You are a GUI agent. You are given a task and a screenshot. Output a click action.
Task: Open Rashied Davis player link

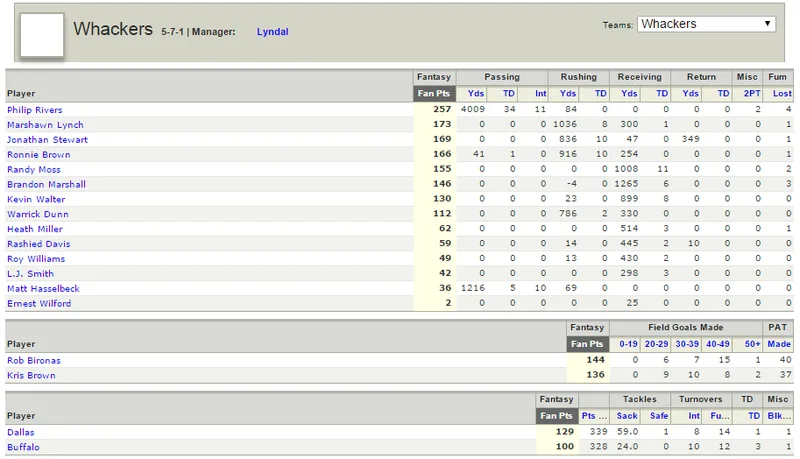tap(39, 244)
